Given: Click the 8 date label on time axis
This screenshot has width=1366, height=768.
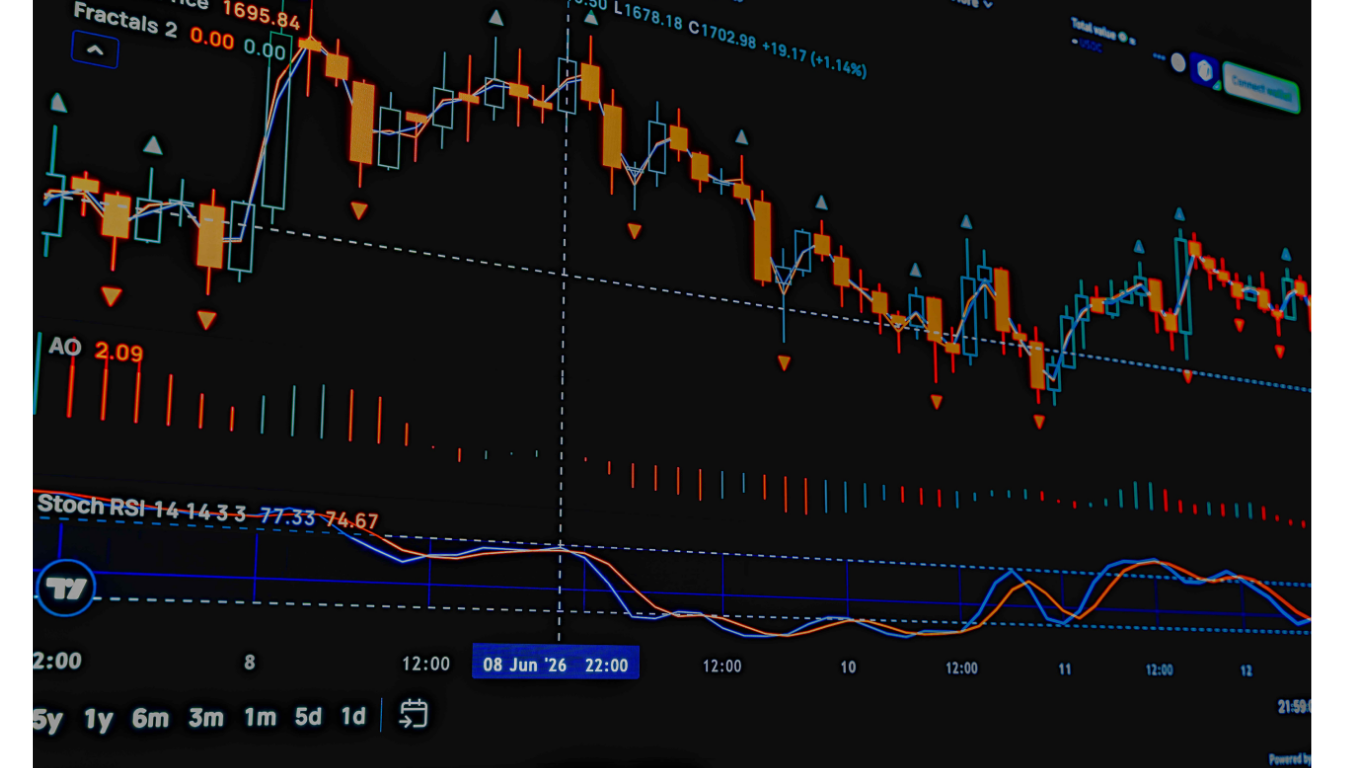Looking at the screenshot, I should pos(250,662).
